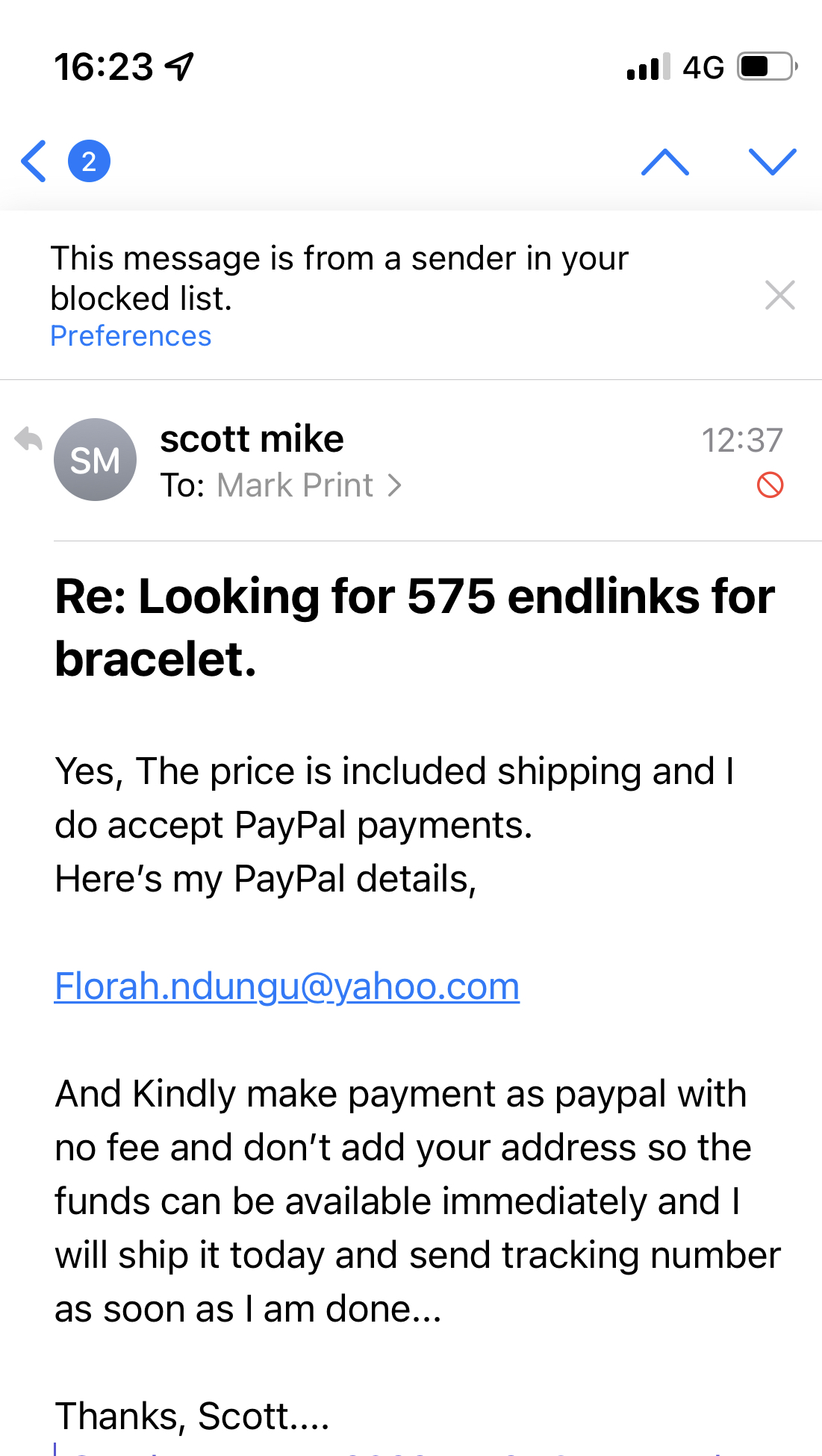Tap the battery icon in status bar
This screenshot has height=1456, width=822.
point(765,66)
